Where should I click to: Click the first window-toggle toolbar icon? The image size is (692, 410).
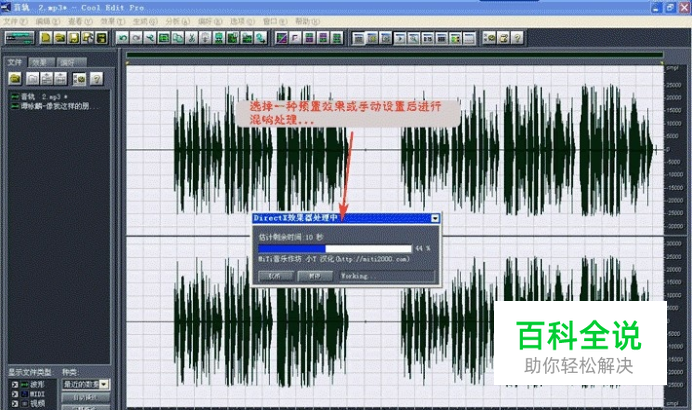pos(358,38)
